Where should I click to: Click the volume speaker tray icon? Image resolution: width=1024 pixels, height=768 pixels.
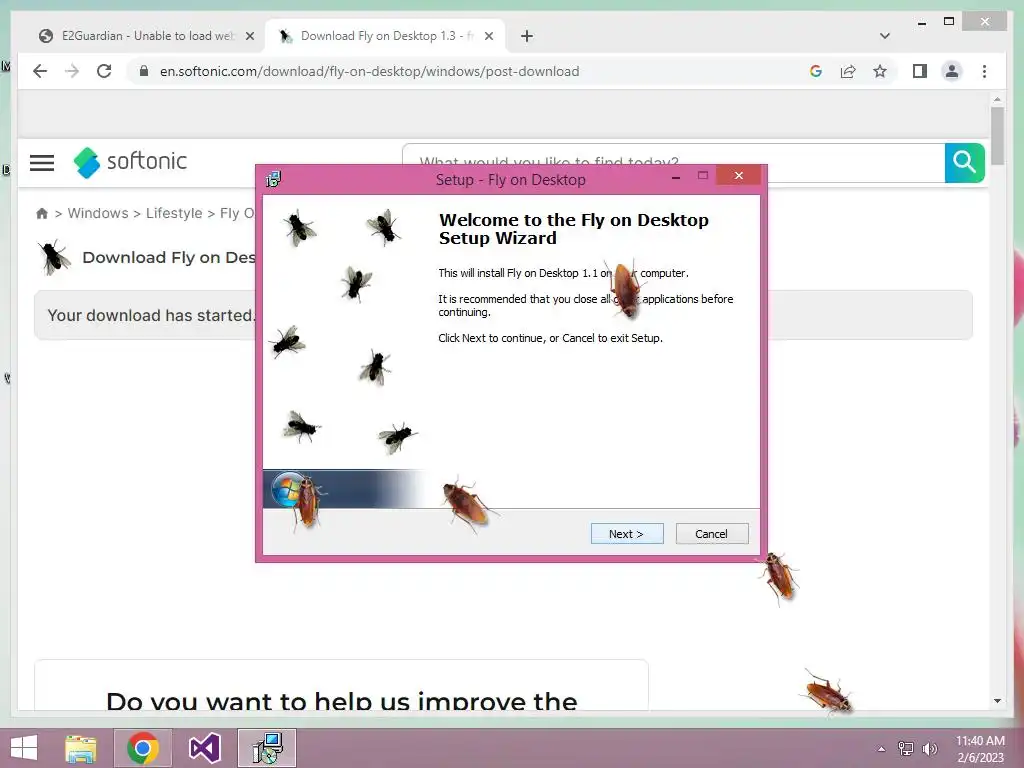tap(929, 749)
